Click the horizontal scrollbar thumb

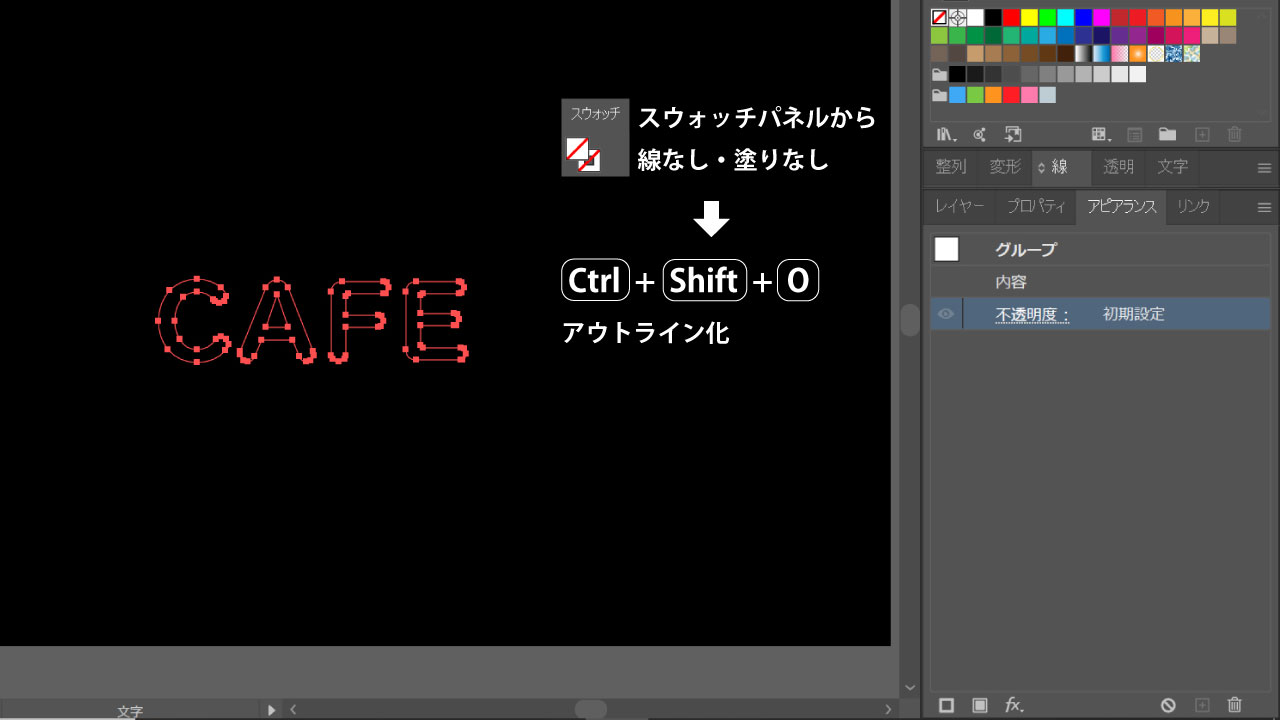[591, 710]
